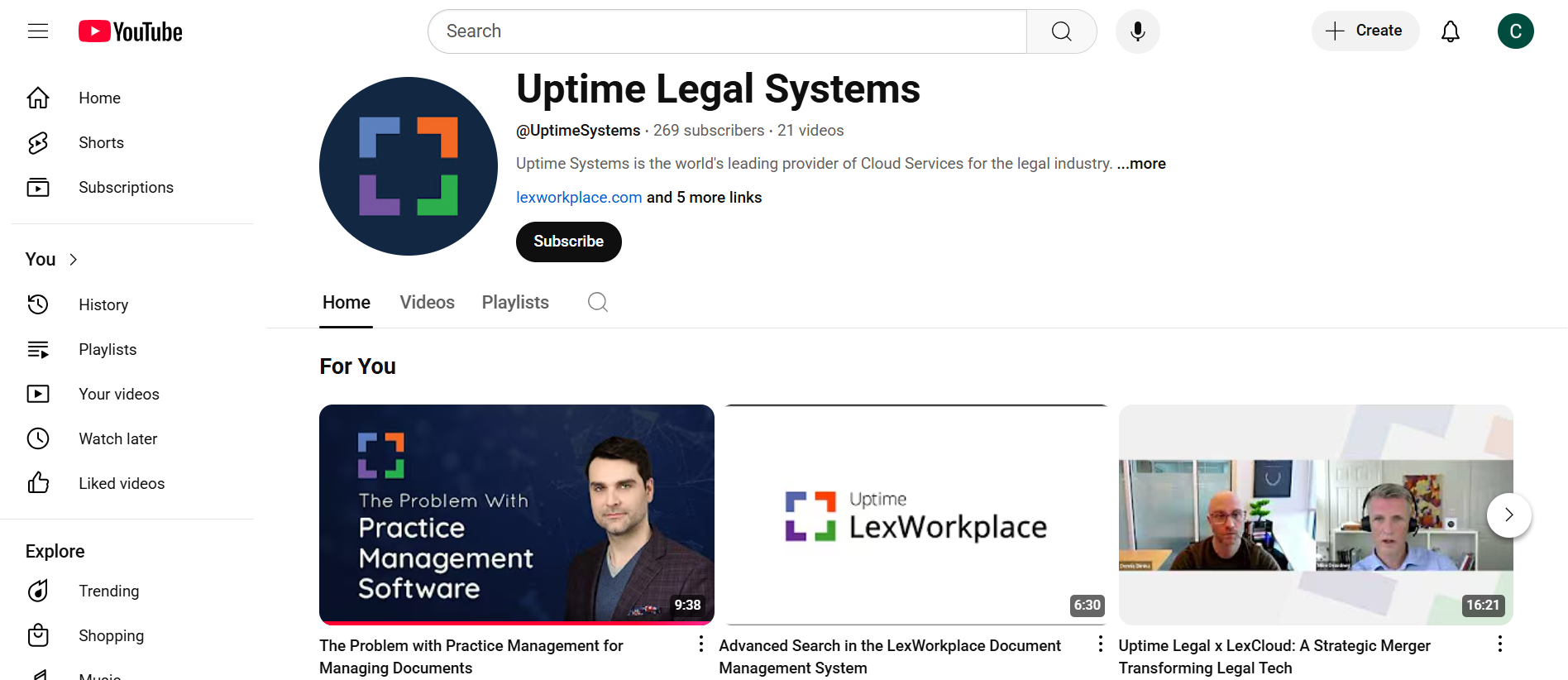Click the 'Explore' sidebar heading
The height and width of the screenshot is (680, 1568).
55,551
